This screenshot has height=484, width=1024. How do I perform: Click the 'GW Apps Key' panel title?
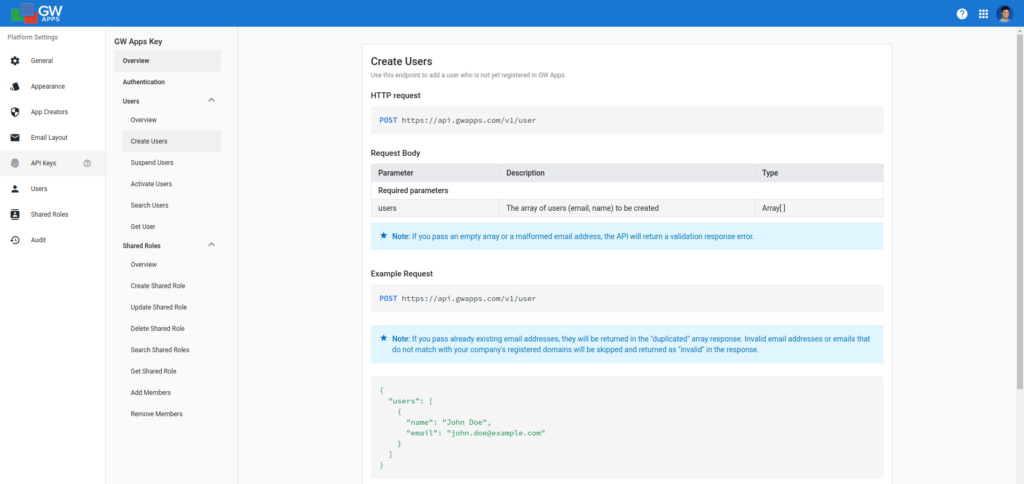(x=138, y=42)
